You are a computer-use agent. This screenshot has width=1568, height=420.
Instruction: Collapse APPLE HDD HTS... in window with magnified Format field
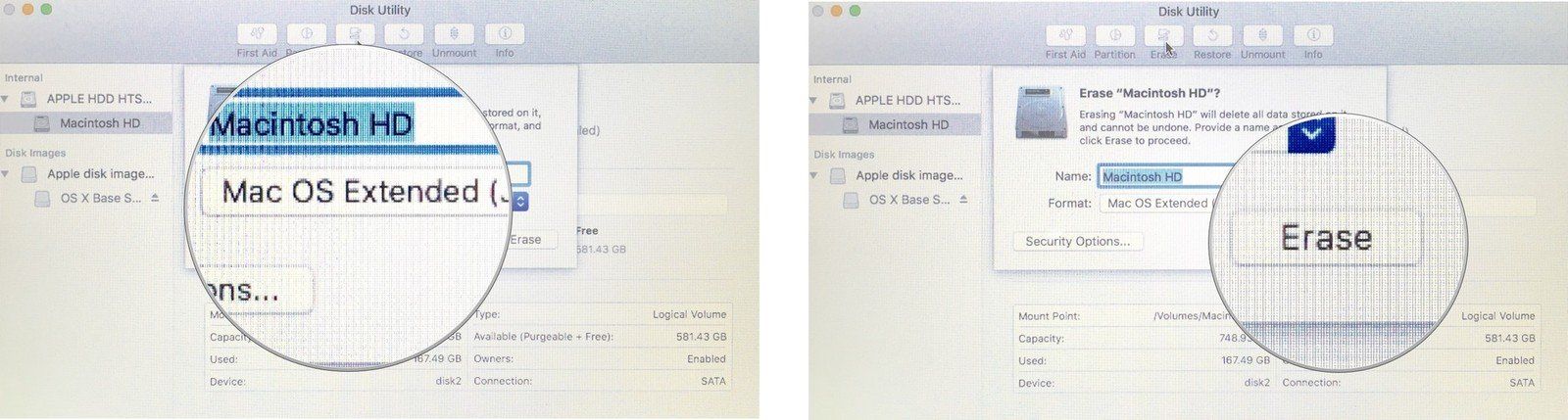(x=7, y=99)
